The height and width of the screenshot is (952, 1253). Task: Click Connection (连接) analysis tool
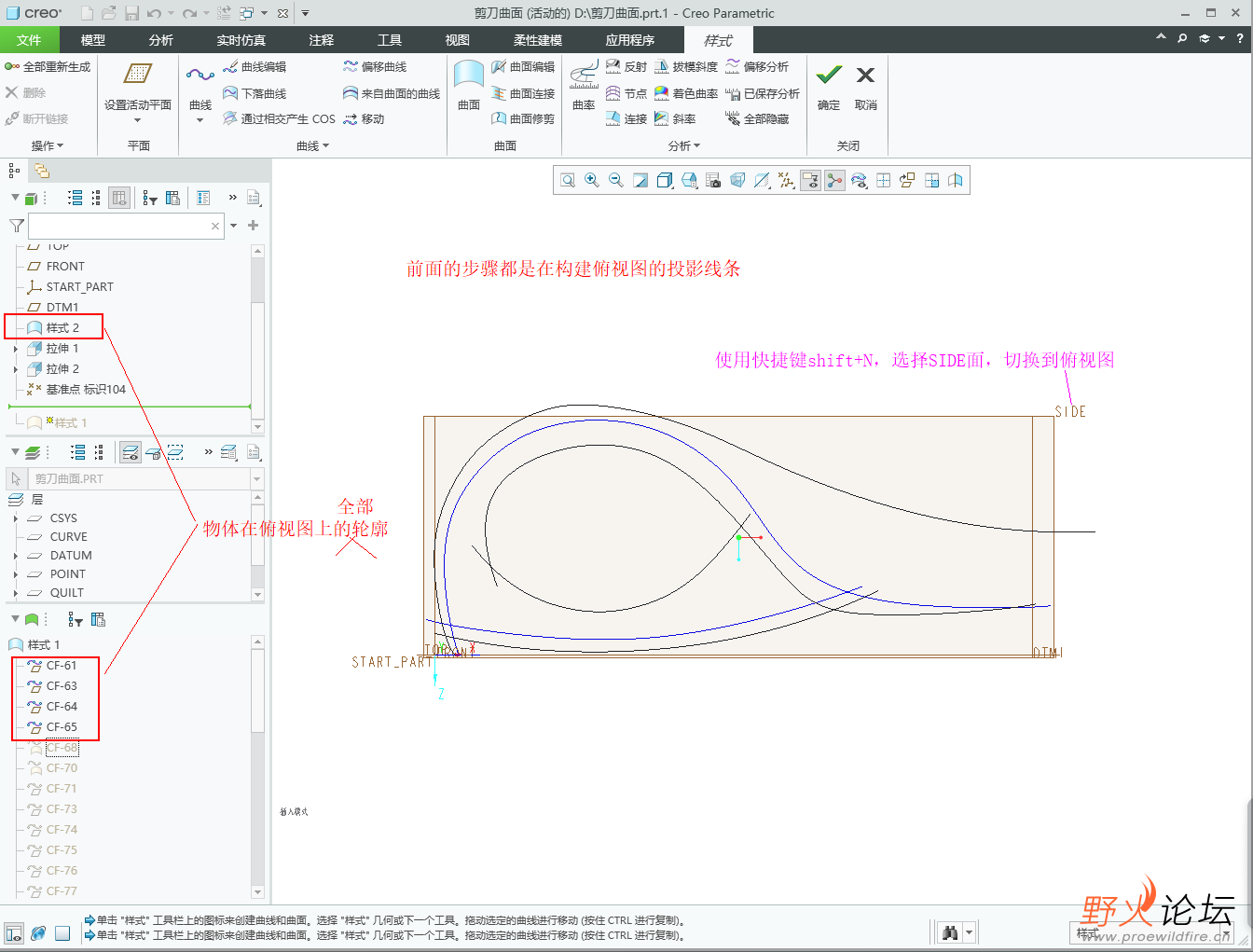click(626, 119)
